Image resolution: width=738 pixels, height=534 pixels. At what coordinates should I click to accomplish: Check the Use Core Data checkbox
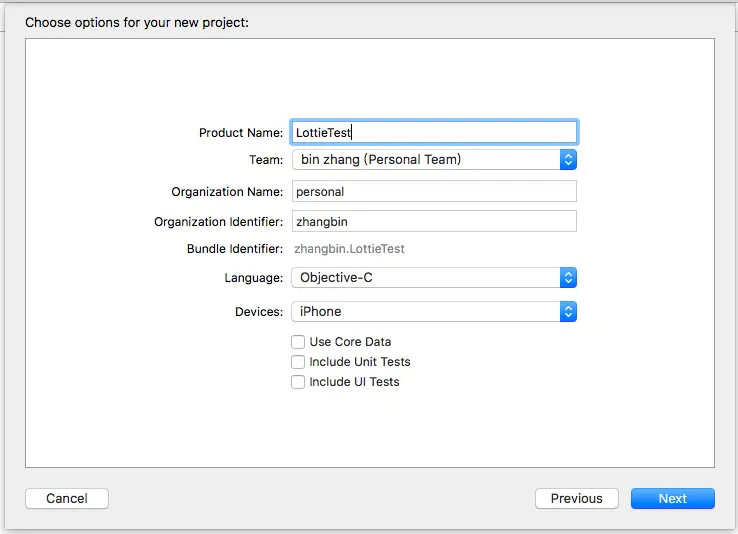pyautogui.click(x=298, y=342)
